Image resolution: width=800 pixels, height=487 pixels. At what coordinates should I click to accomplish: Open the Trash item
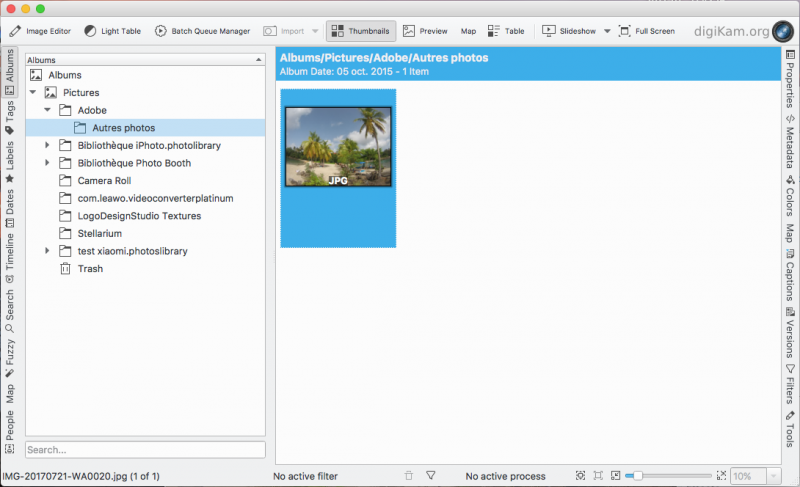[90, 268]
